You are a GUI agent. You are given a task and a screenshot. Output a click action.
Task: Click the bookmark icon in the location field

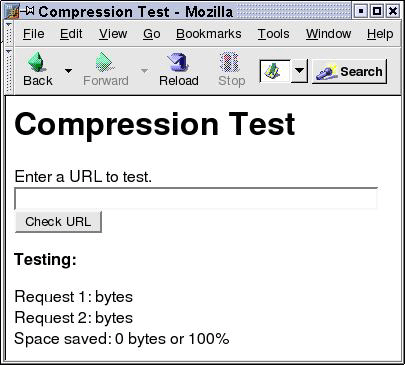[273, 71]
